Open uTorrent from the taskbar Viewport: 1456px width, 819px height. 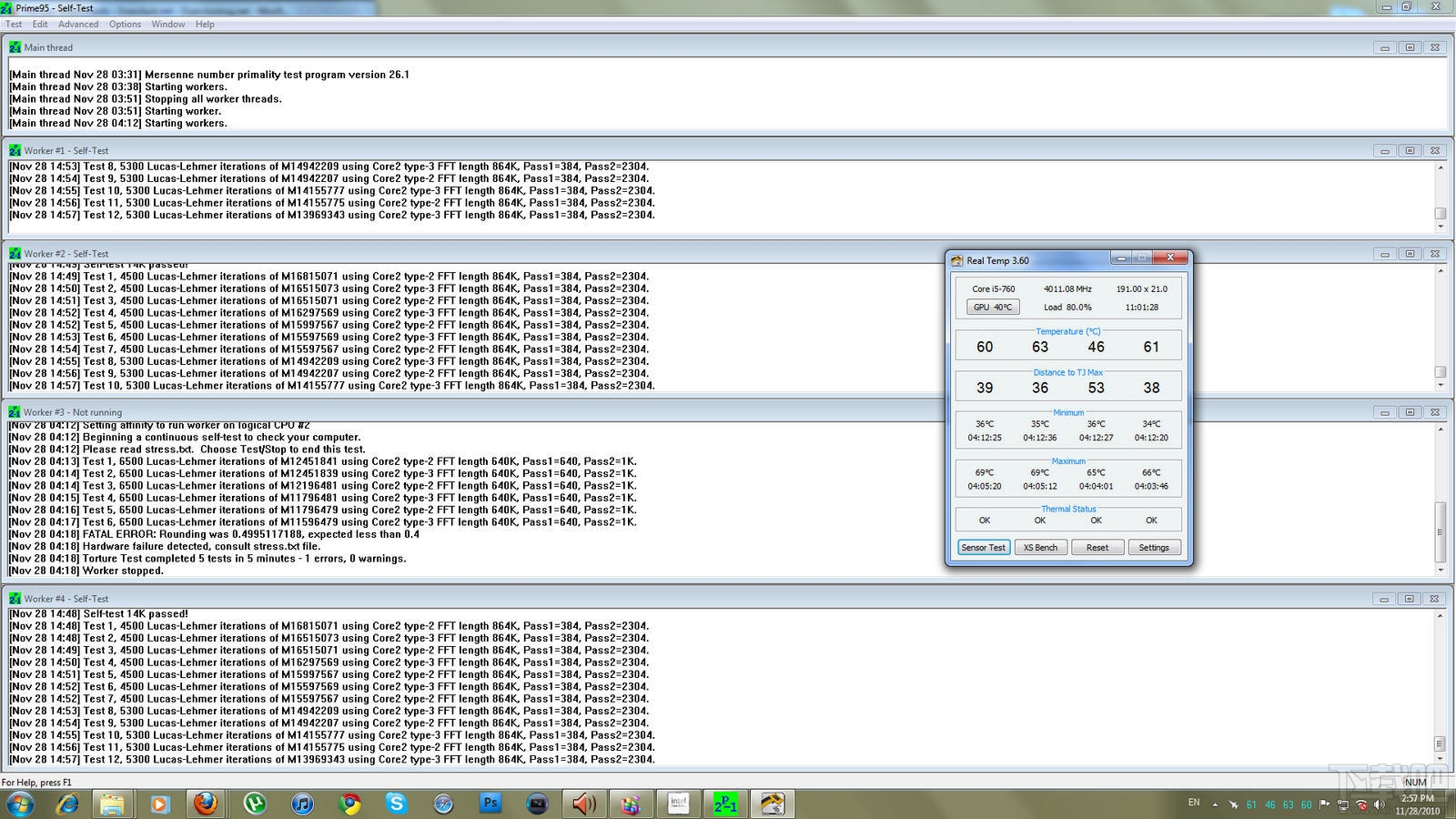coord(254,804)
